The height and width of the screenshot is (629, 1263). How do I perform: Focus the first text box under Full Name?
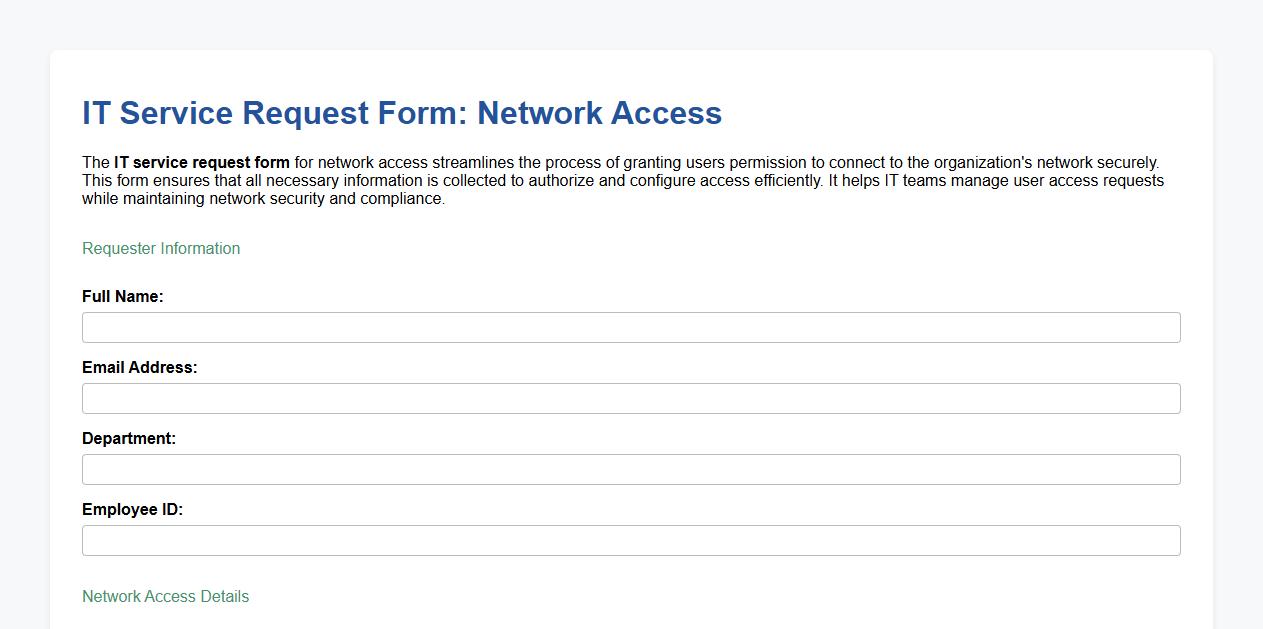630,327
